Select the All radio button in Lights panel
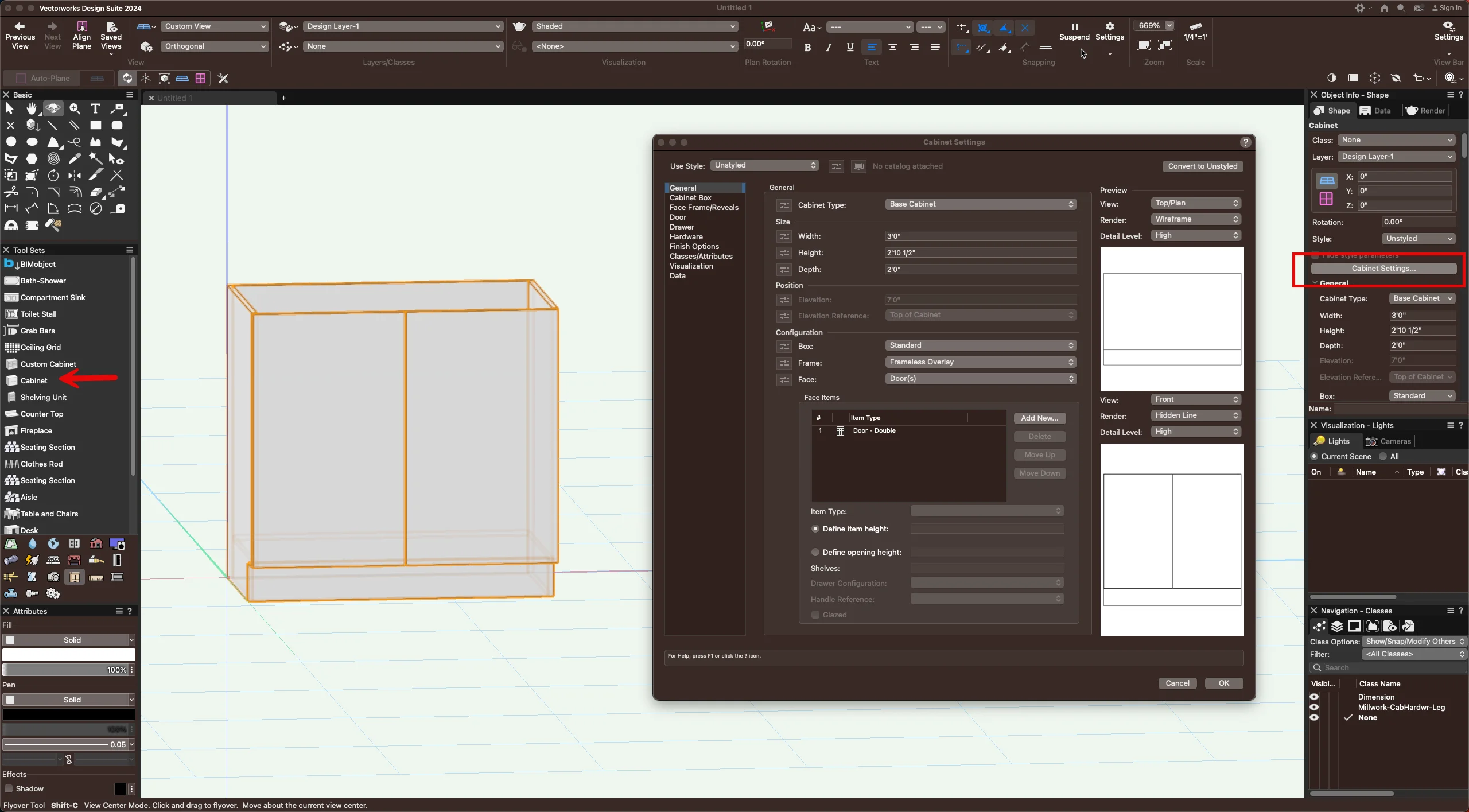1469x812 pixels. pyautogui.click(x=1382, y=456)
